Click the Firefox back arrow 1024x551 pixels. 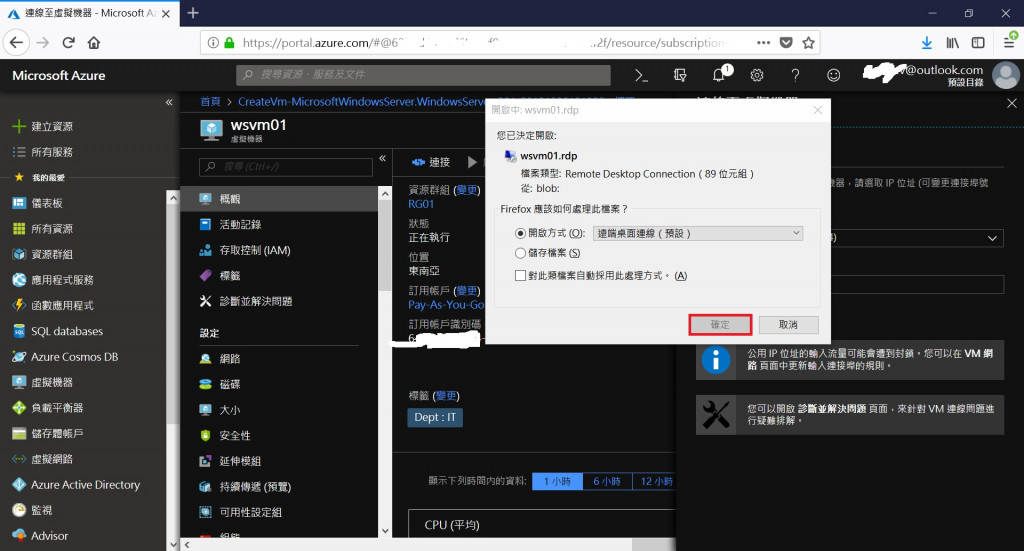click(x=16, y=43)
